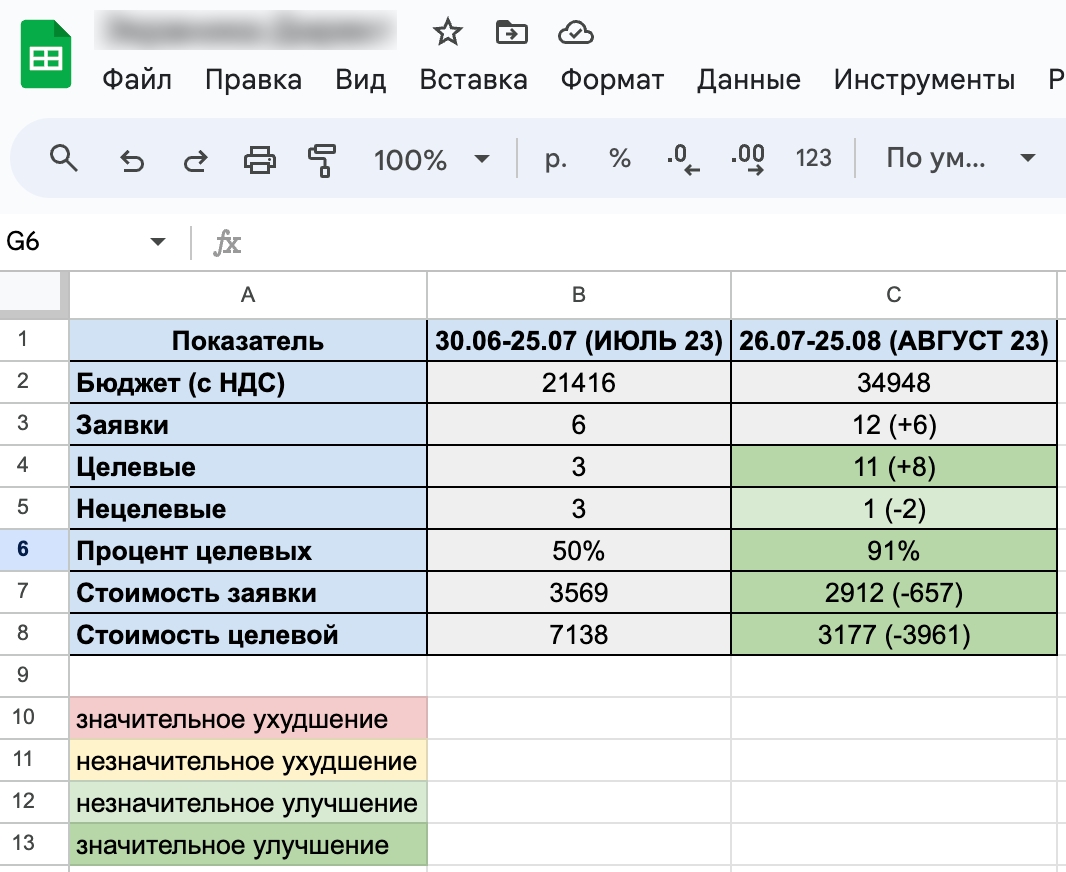Click the move to folder icon
Image resolution: width=1066 pixels, height=872 pixels.
pos(512,33)
